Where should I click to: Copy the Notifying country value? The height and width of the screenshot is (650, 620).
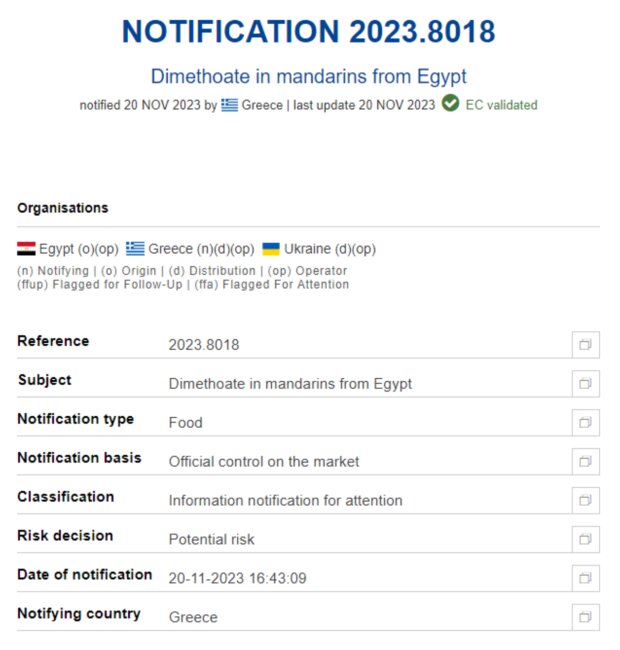[x=586, y=616]
